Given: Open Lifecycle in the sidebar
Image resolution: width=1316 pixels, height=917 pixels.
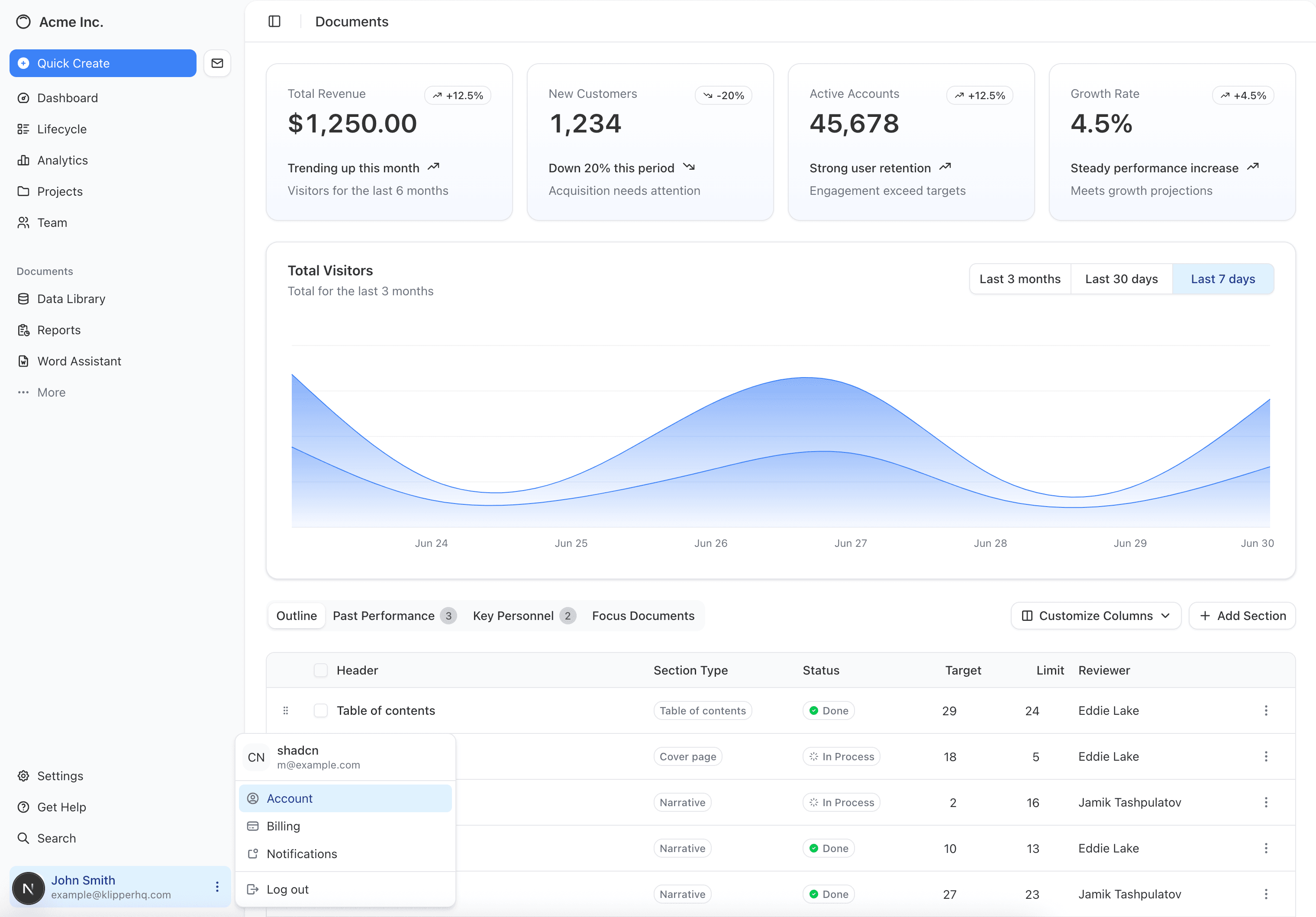Looking at the screenshot, I should click(61, 129).
